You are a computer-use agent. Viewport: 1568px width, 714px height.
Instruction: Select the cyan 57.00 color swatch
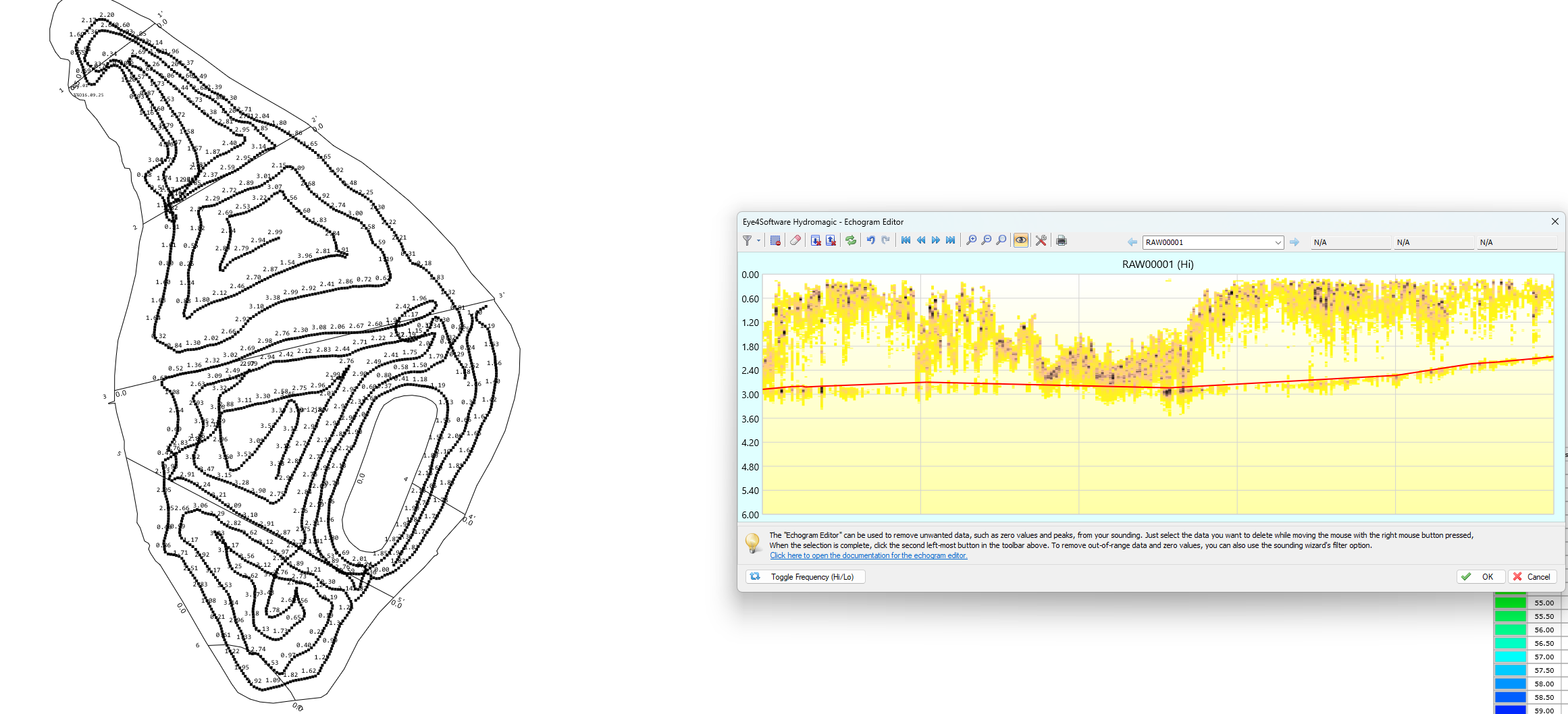[1510, 657]
